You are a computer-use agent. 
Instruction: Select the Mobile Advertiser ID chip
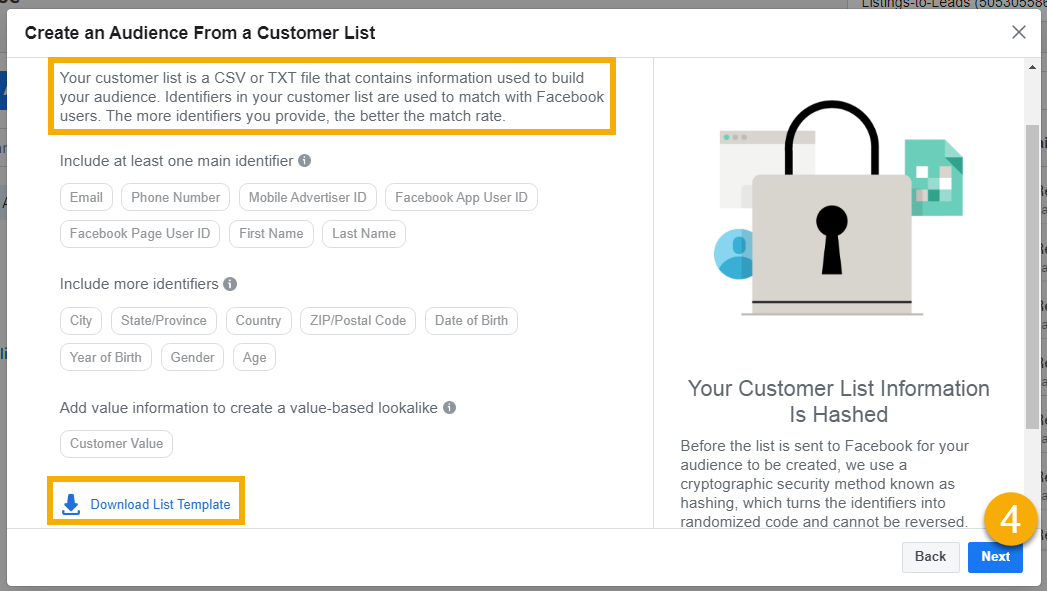coord(308,198)
